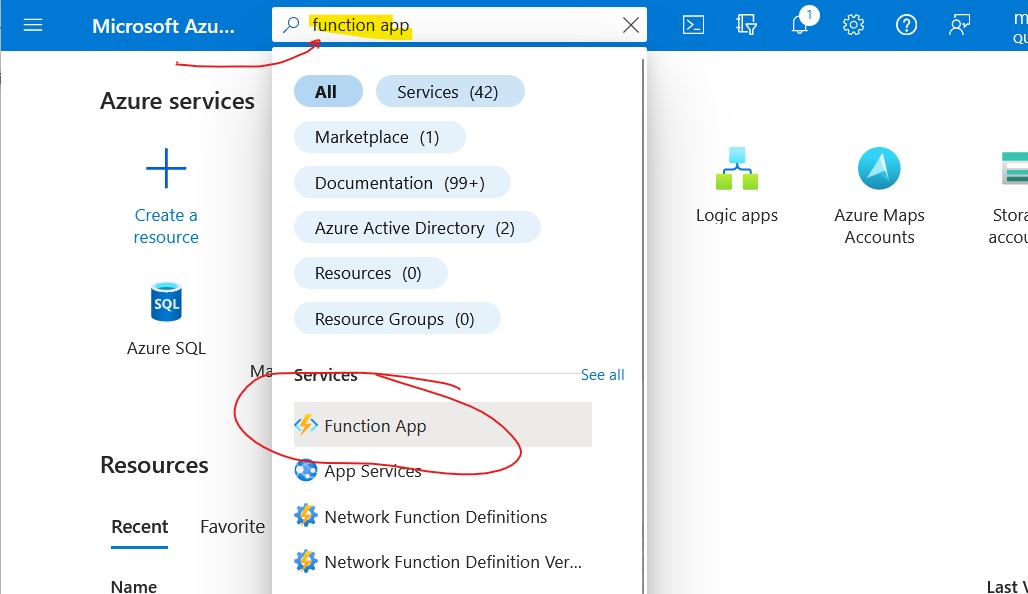The width and height of the screenshot is (1028, 594).
Task: Filter results by Services (42)
Action: [450, 92]
